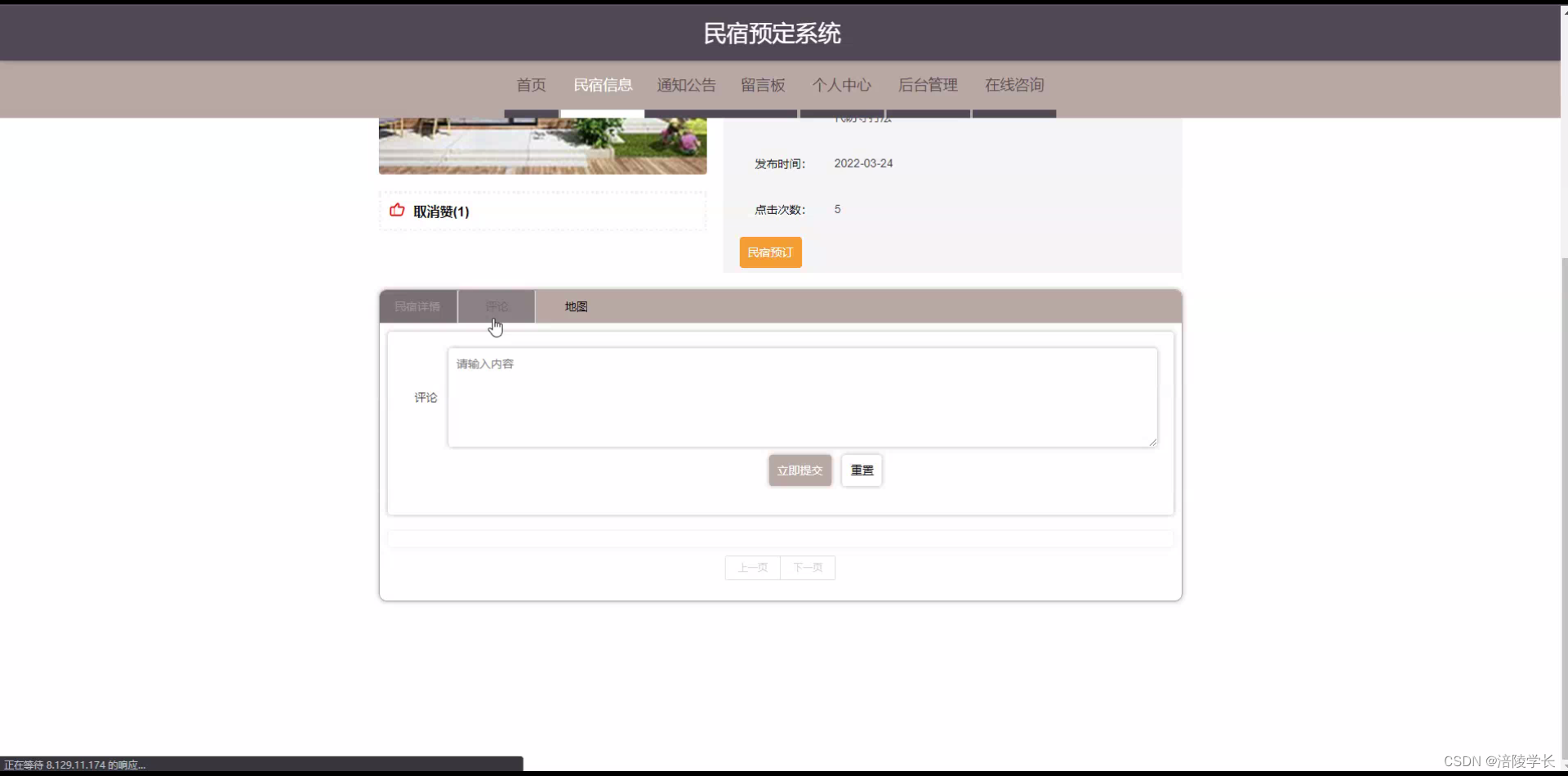Image resolution: width=1568 pixels, height=776 pixels.
Task: Click the thumbs-up like icon
Action: coord(397,210)
